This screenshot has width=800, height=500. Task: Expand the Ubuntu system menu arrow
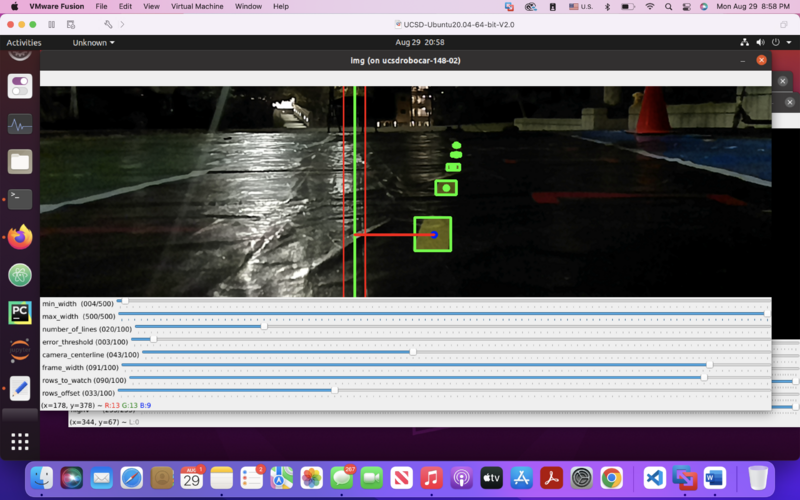[789, 42]
